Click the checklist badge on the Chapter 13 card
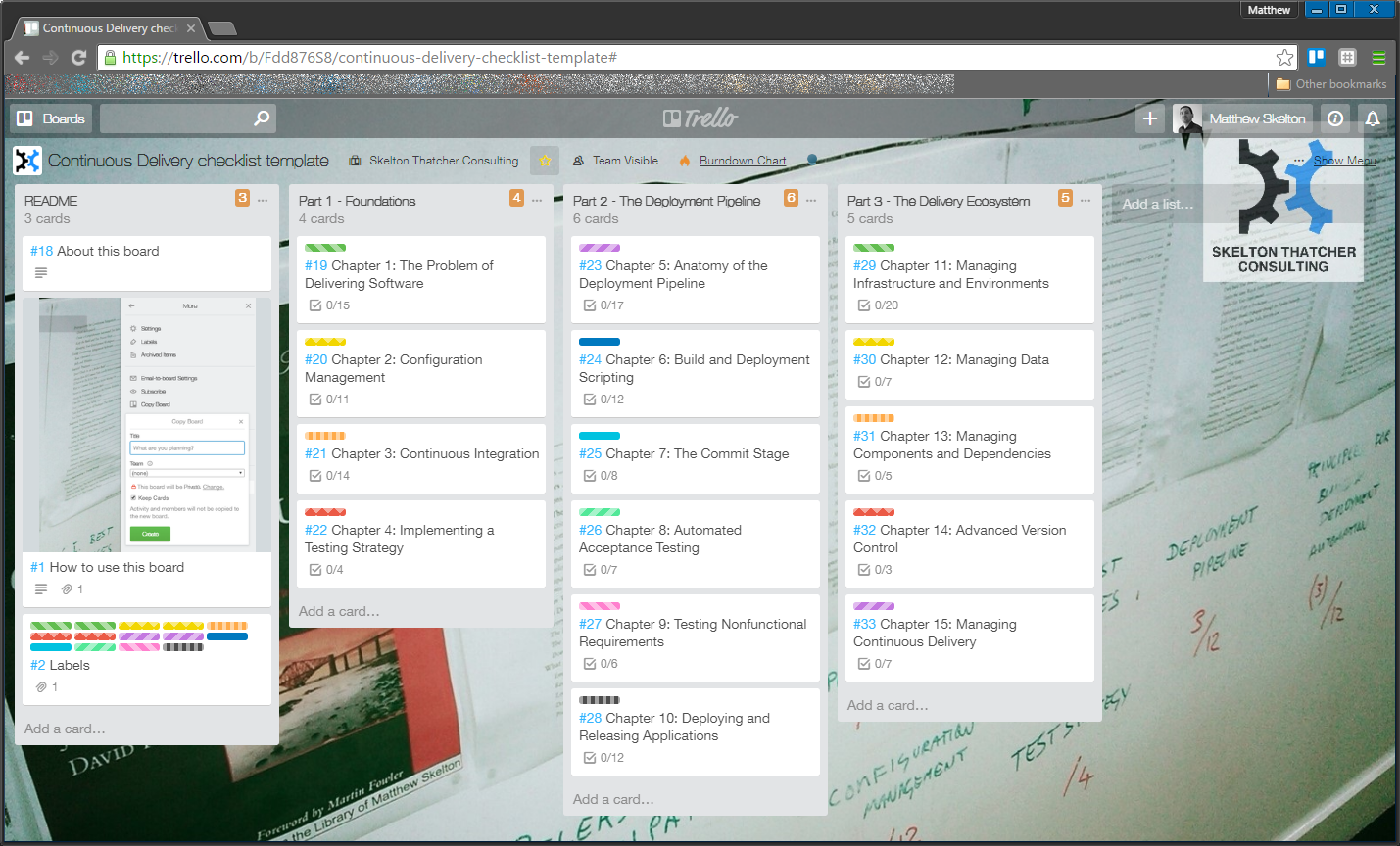1400x846 pixels. click(876, 476)
